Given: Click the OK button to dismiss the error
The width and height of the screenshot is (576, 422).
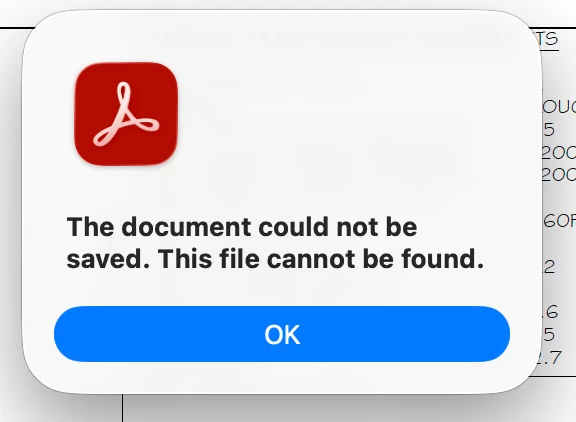Looking at the screenshot, I should pos(282,334).
